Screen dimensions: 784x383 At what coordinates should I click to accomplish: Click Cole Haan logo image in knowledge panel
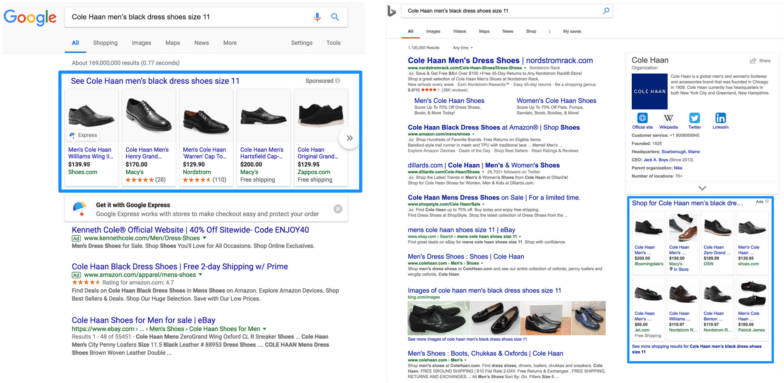coord(650,92)
